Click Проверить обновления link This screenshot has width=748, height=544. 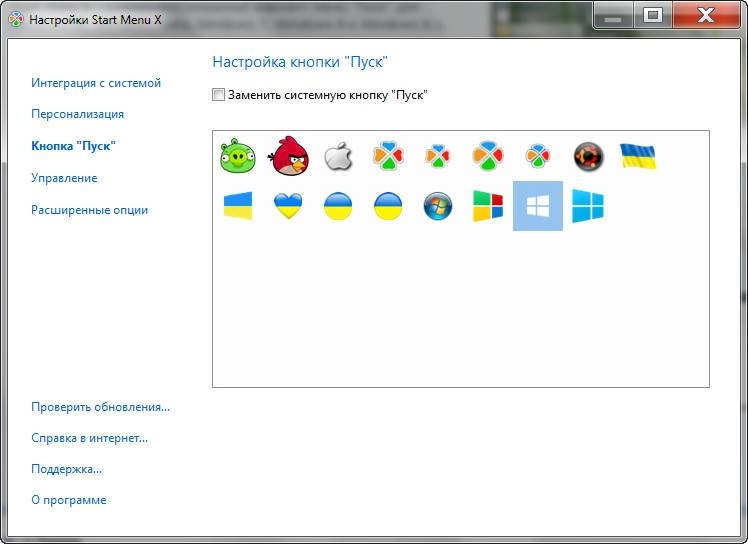[x=100, y=407]
